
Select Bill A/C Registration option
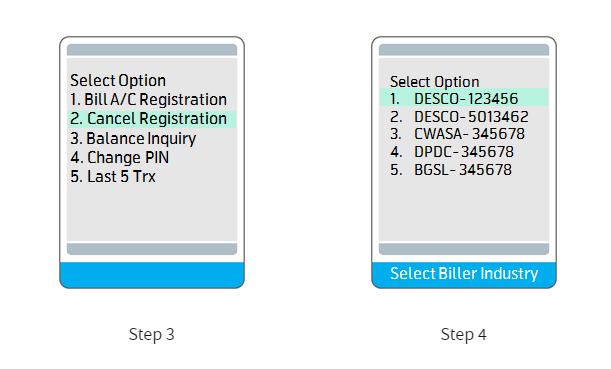[148, 99]
